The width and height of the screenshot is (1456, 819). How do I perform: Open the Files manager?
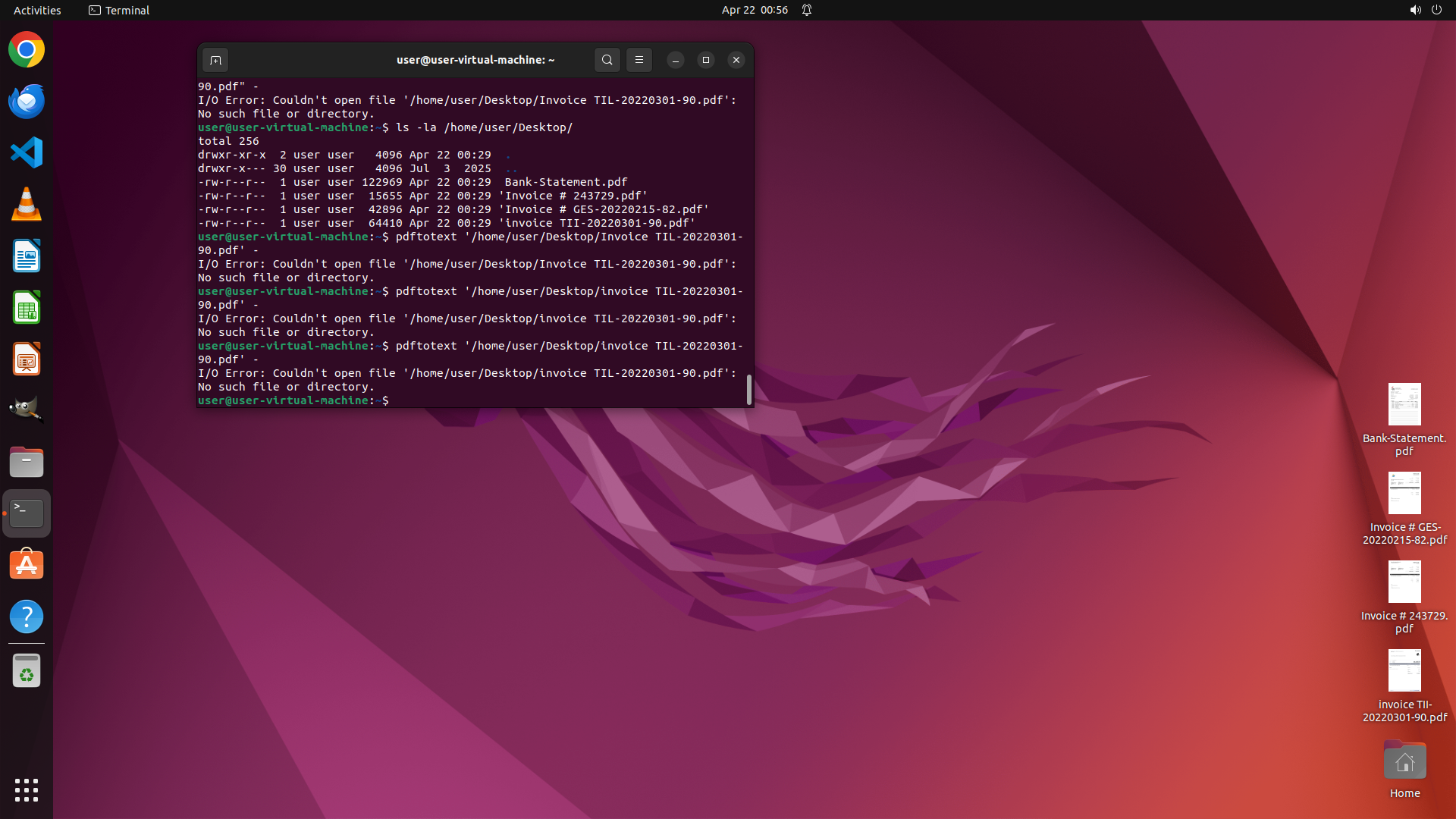pos(27,462)
